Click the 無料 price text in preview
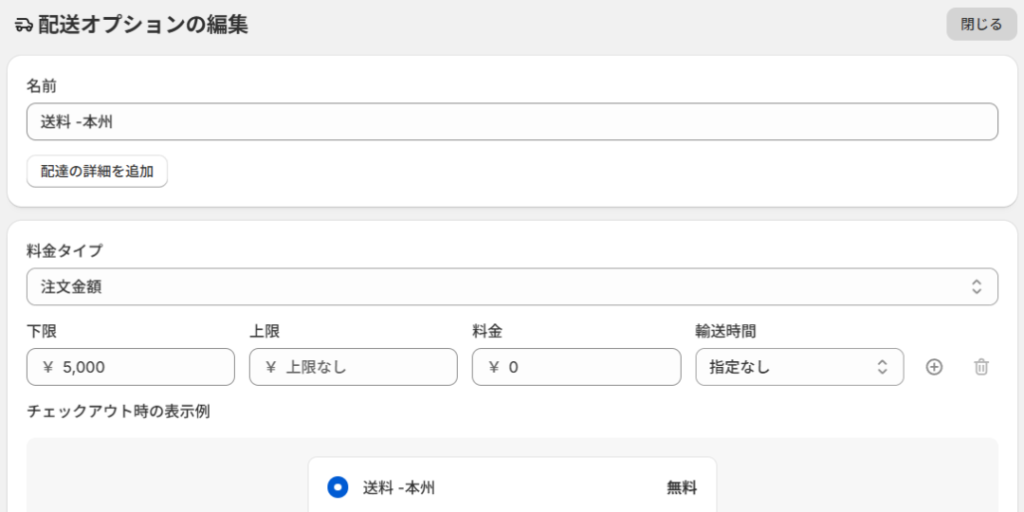Screen dimensions: 1024x512 pyautogui.click(x=682, y=488)
